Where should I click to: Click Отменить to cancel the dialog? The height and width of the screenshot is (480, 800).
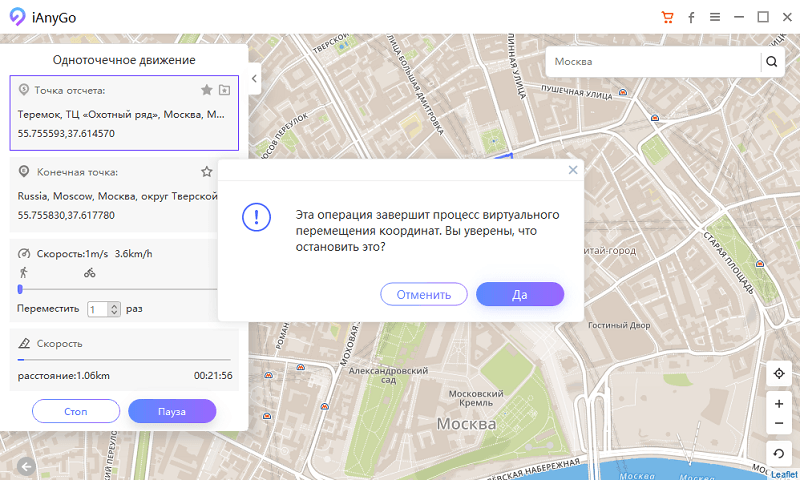tap(423, 294)
